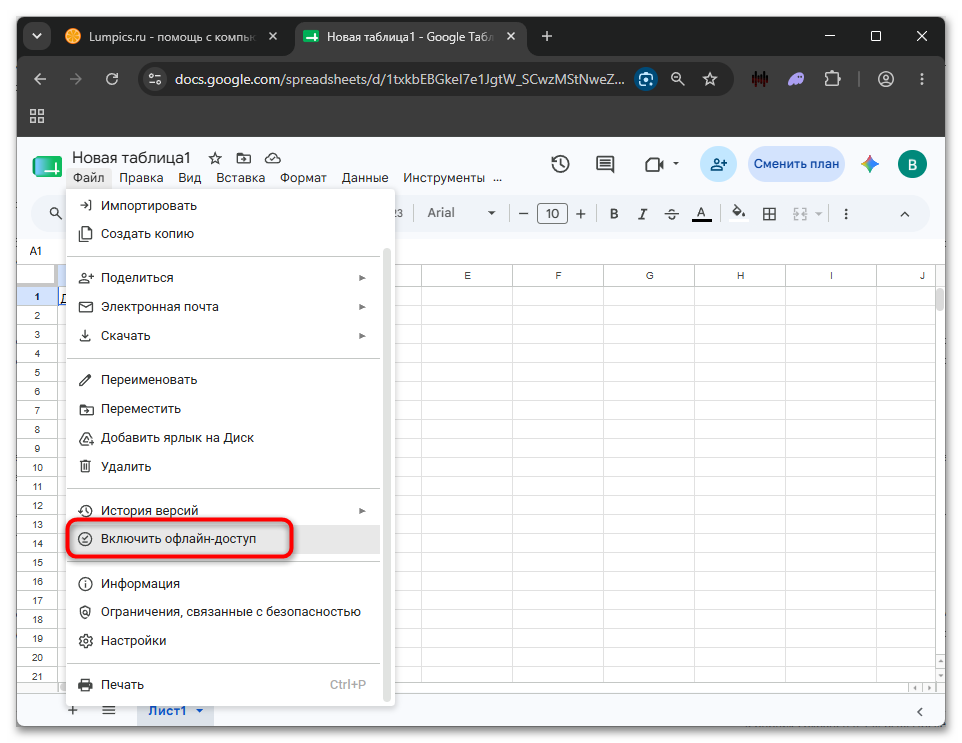The image size is (962, 743).
Task: Switch to the Lumpics.ru browser tab
Action: tap(171, 37)
